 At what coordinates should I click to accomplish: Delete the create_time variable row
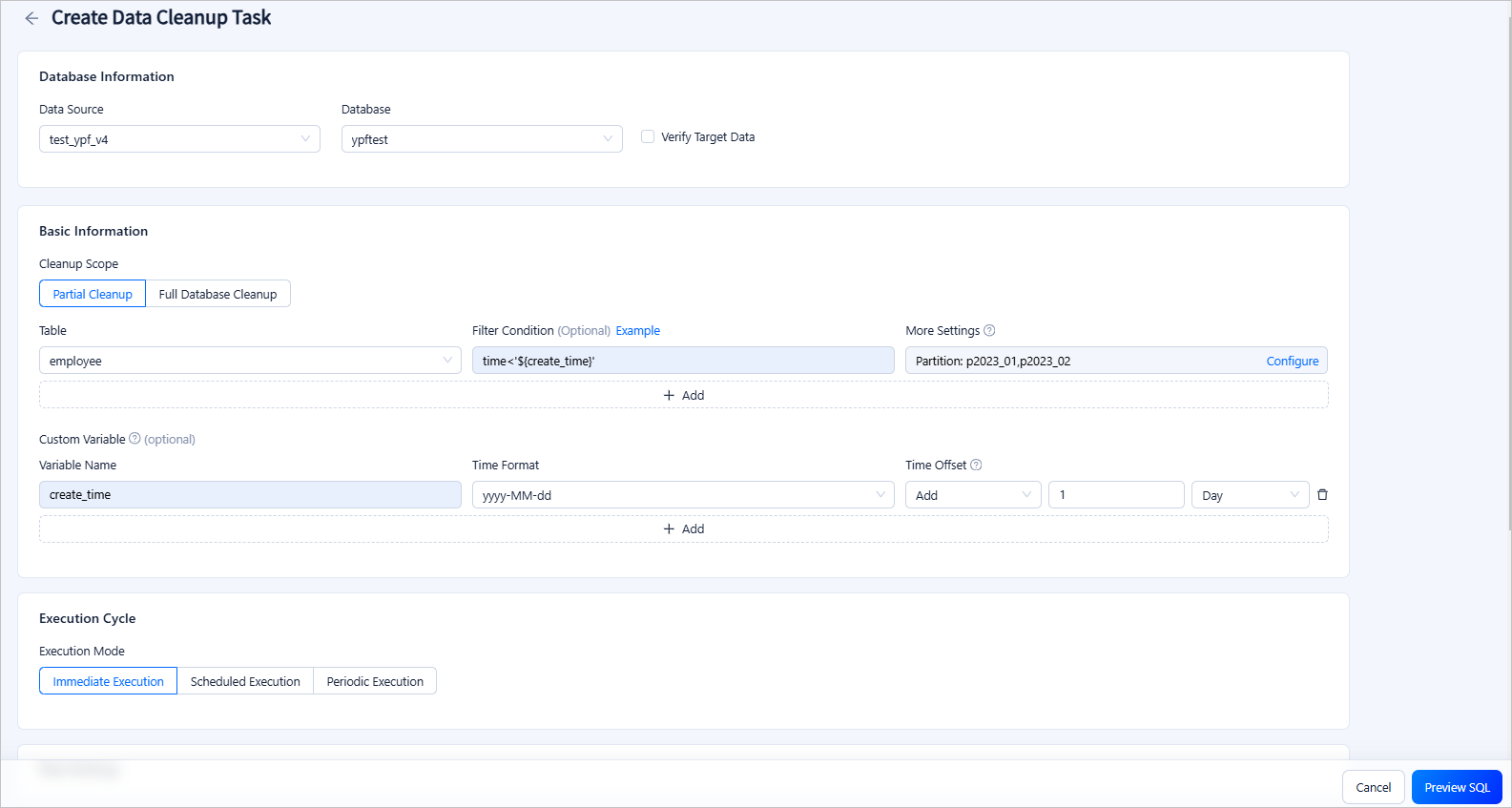point(1322,495)
